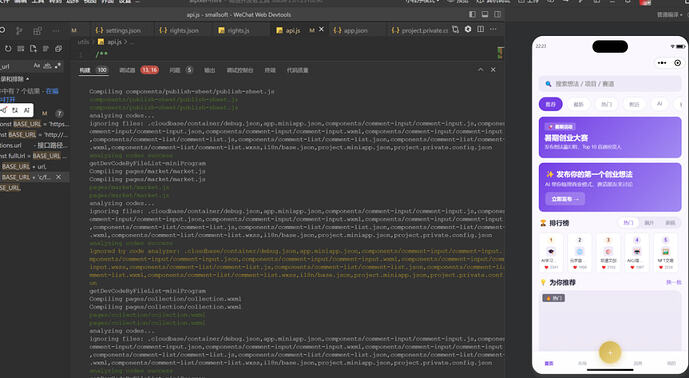Select the build panel tab with 100 badge

point(94,70)
